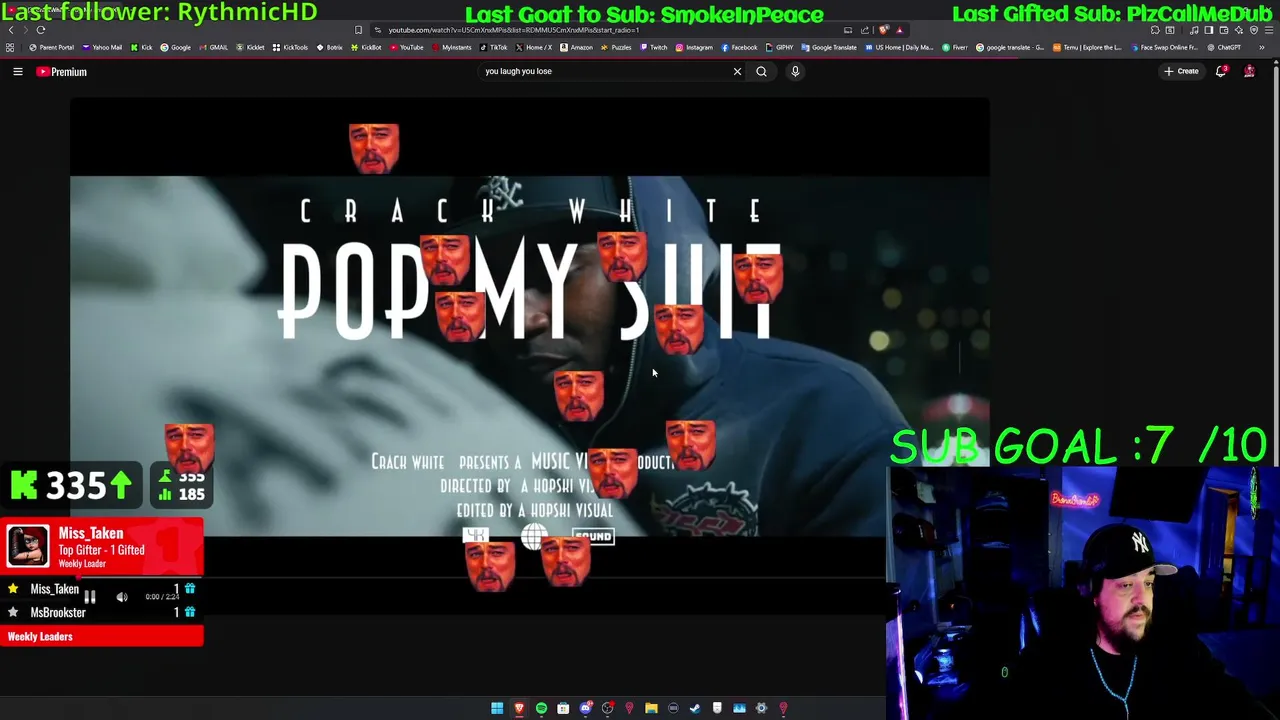Start voice search with the microphone
1280x720 pixels.
tap(795, 71)
